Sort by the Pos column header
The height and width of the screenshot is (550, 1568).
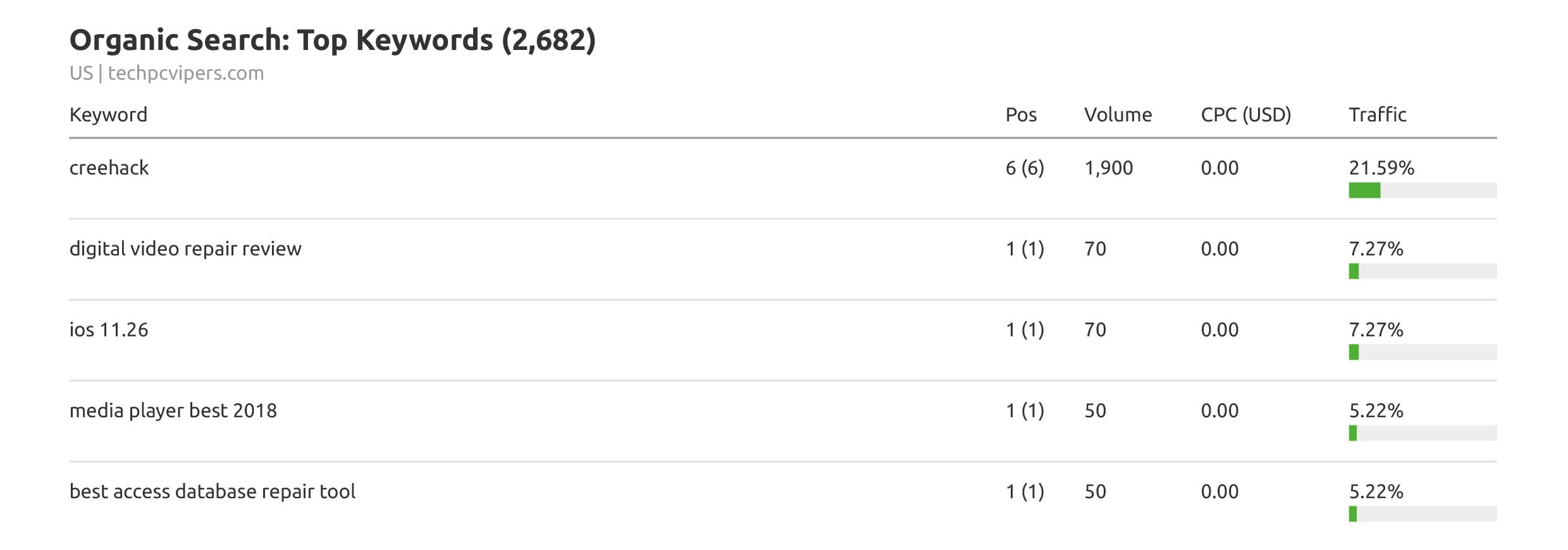(1021, 115)
